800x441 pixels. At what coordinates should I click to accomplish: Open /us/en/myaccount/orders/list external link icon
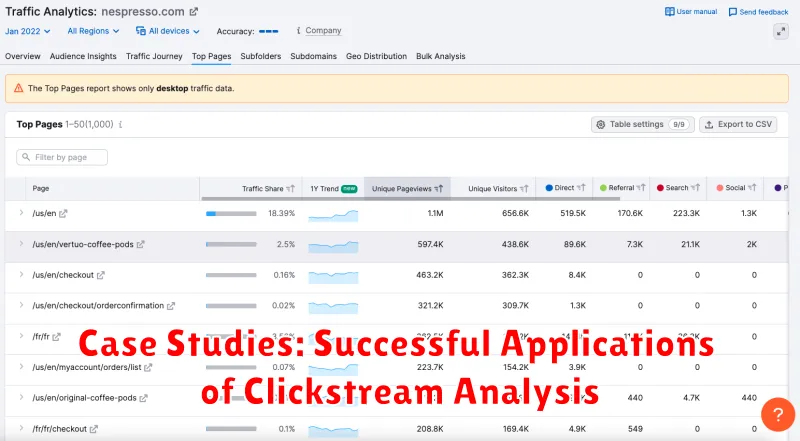(x=148, y=367)
